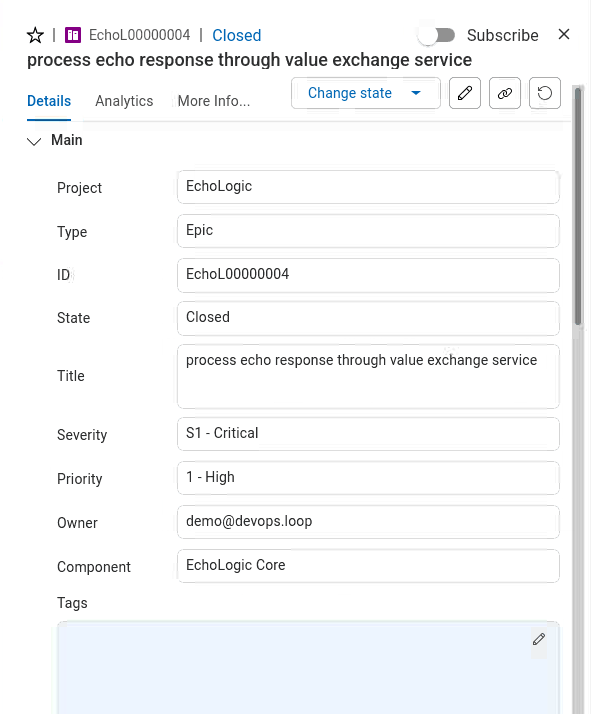Click the favorite star icon

[x=35, y=35]
